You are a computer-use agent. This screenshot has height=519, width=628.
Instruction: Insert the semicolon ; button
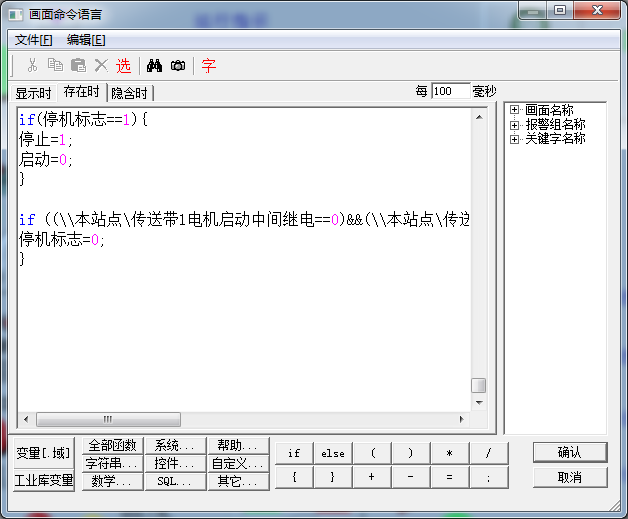point(489,477)
